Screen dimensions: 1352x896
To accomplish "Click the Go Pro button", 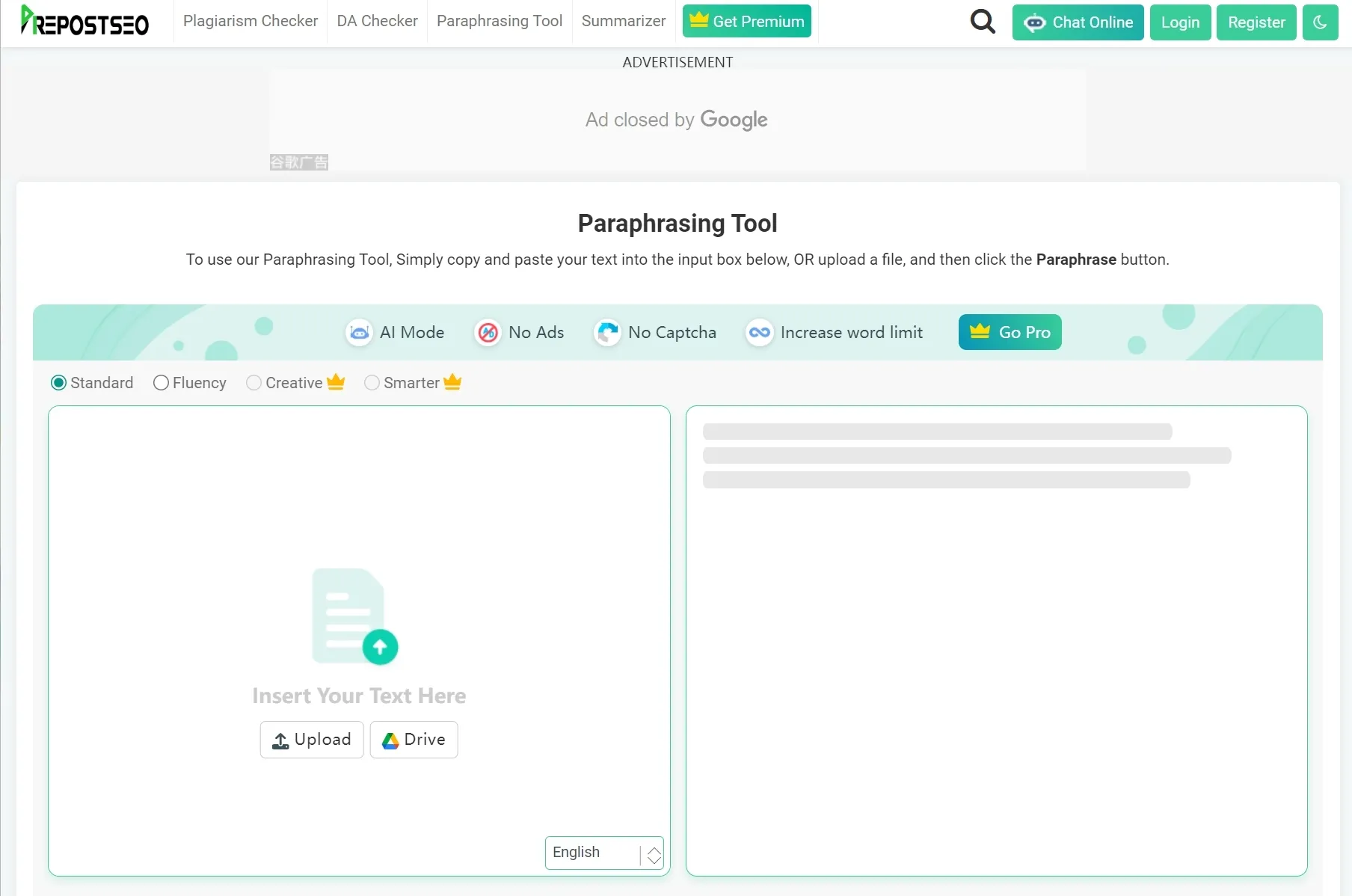I will pyautogui.click(x=1010, y=332).
